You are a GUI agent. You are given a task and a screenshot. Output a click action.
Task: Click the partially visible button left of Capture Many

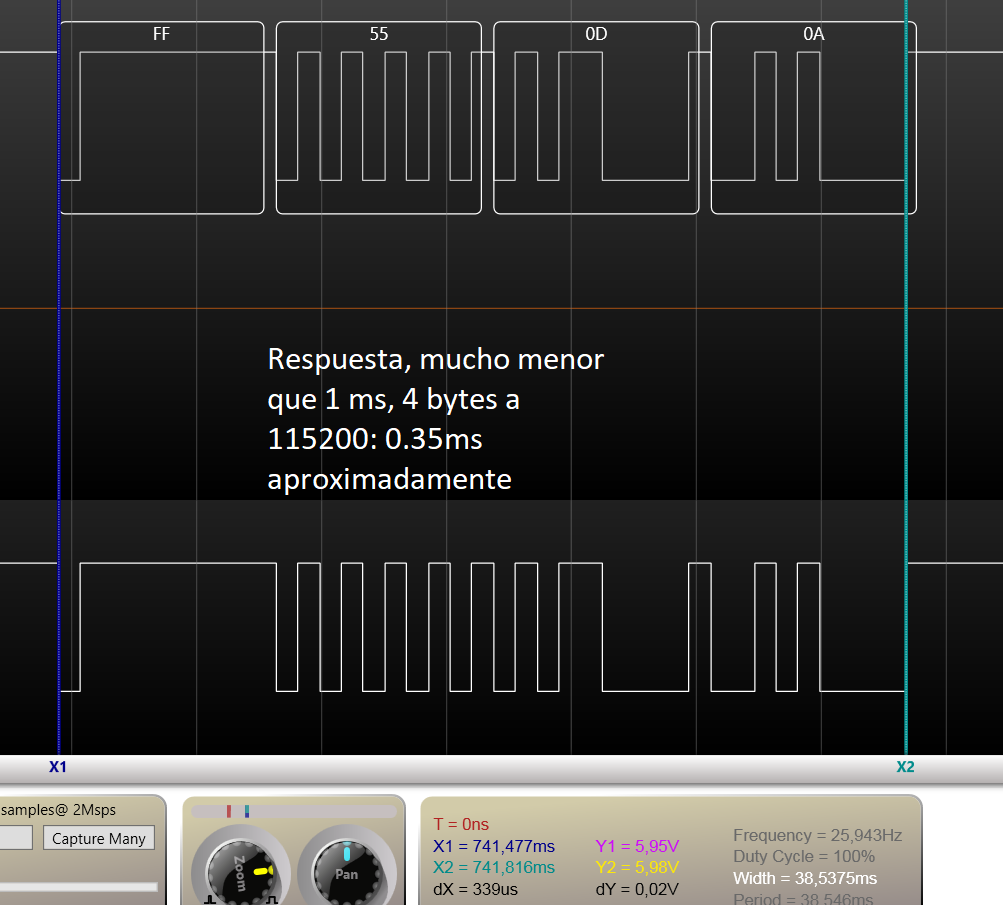(16, 838)
